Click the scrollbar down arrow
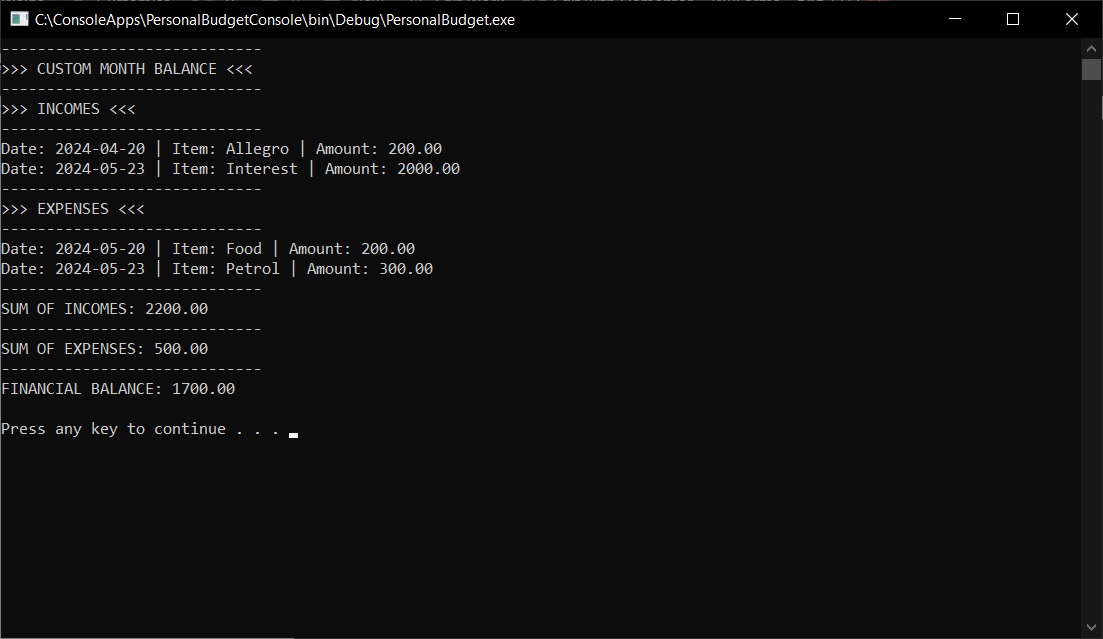The width and height of the screenshot is (1103, 639). tap(1091, 628)
